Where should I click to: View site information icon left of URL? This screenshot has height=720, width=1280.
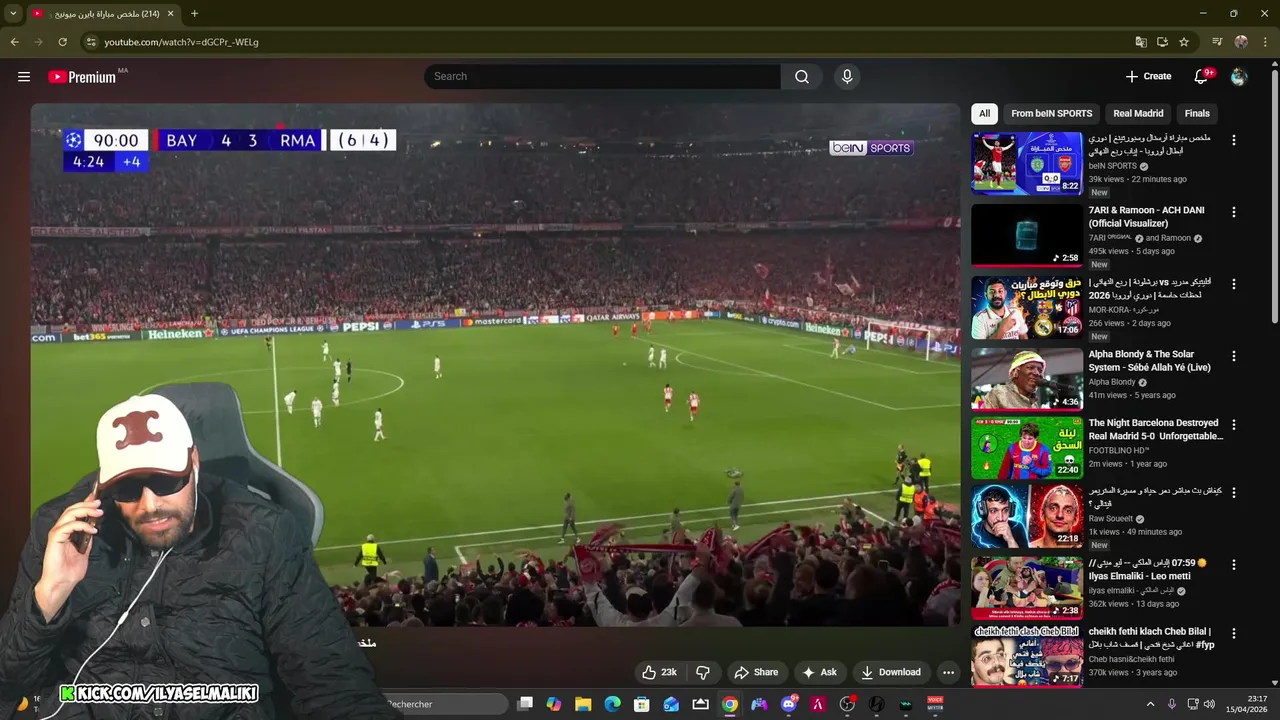91,42
